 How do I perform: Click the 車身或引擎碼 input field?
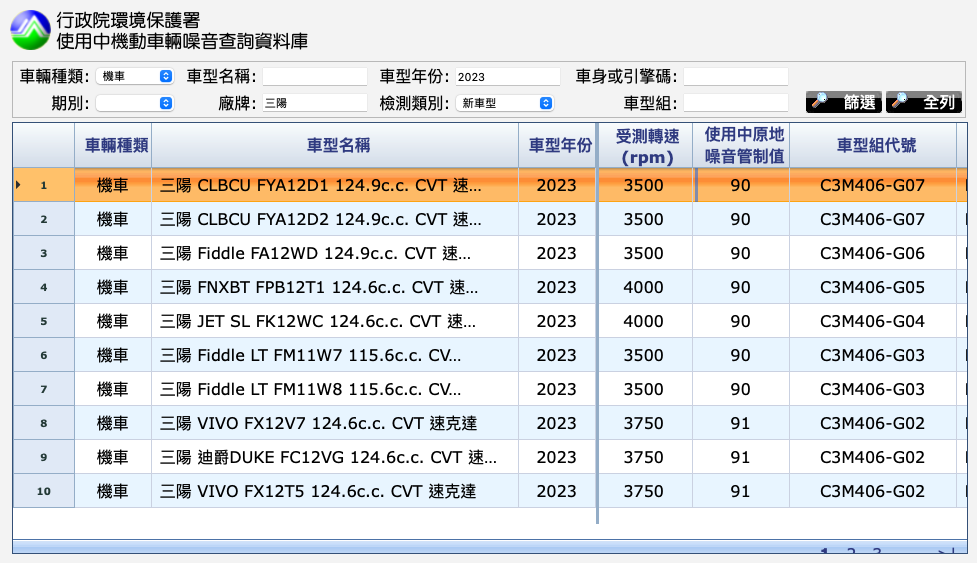coord(736,77)
